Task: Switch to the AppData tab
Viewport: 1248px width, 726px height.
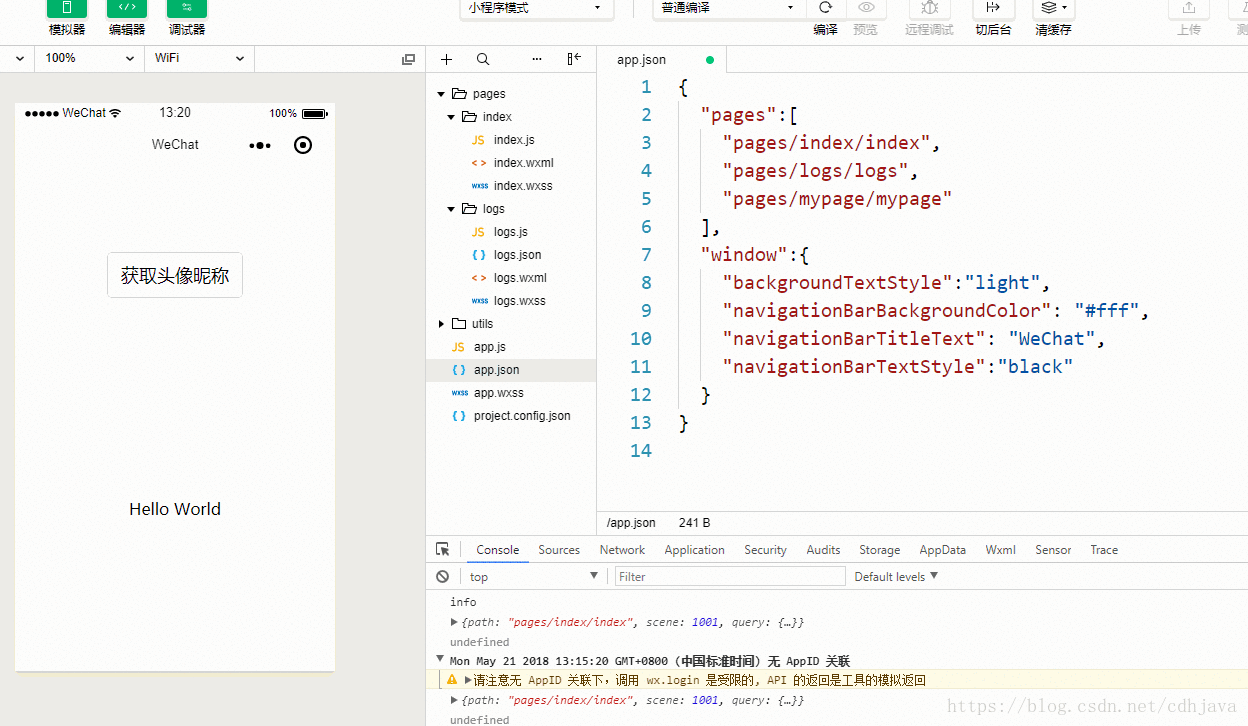Action: (943, 550)
